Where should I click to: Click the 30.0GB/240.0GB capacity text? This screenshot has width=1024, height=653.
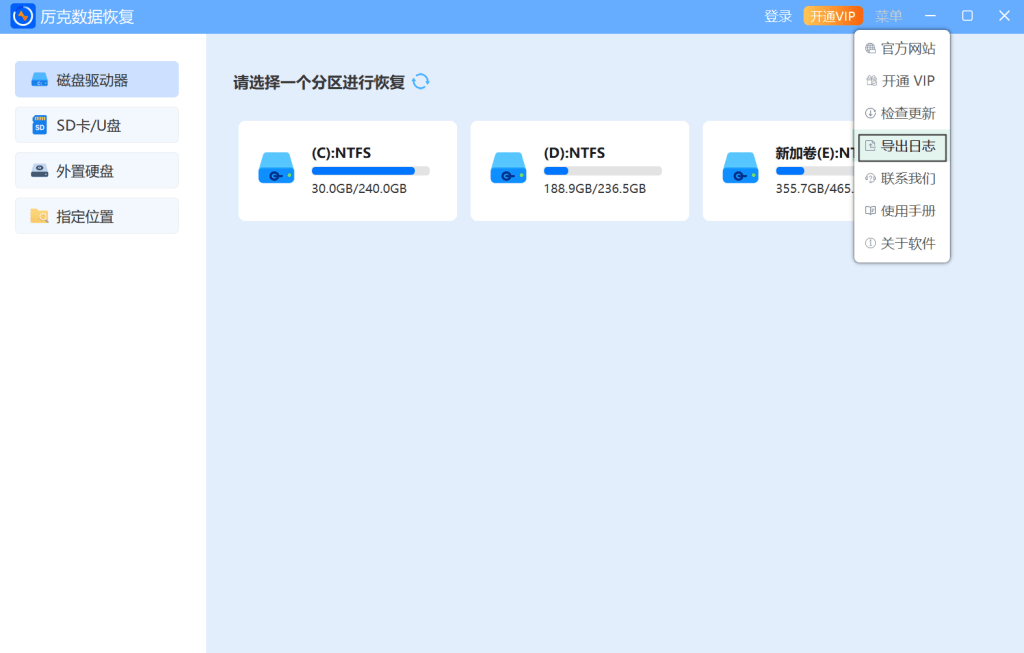coord(359,189)
